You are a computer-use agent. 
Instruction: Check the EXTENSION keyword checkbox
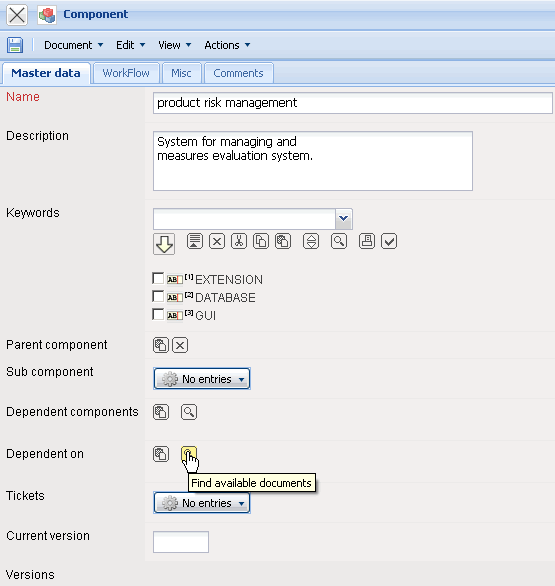(158, 278)
